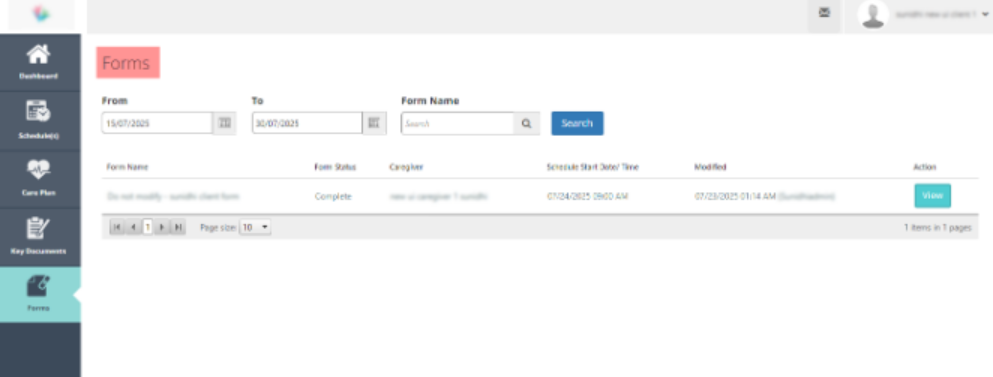The height and width of the screenshot is (377, 993).
Task: Select page 1 in the pager
Action: (148, 227)
